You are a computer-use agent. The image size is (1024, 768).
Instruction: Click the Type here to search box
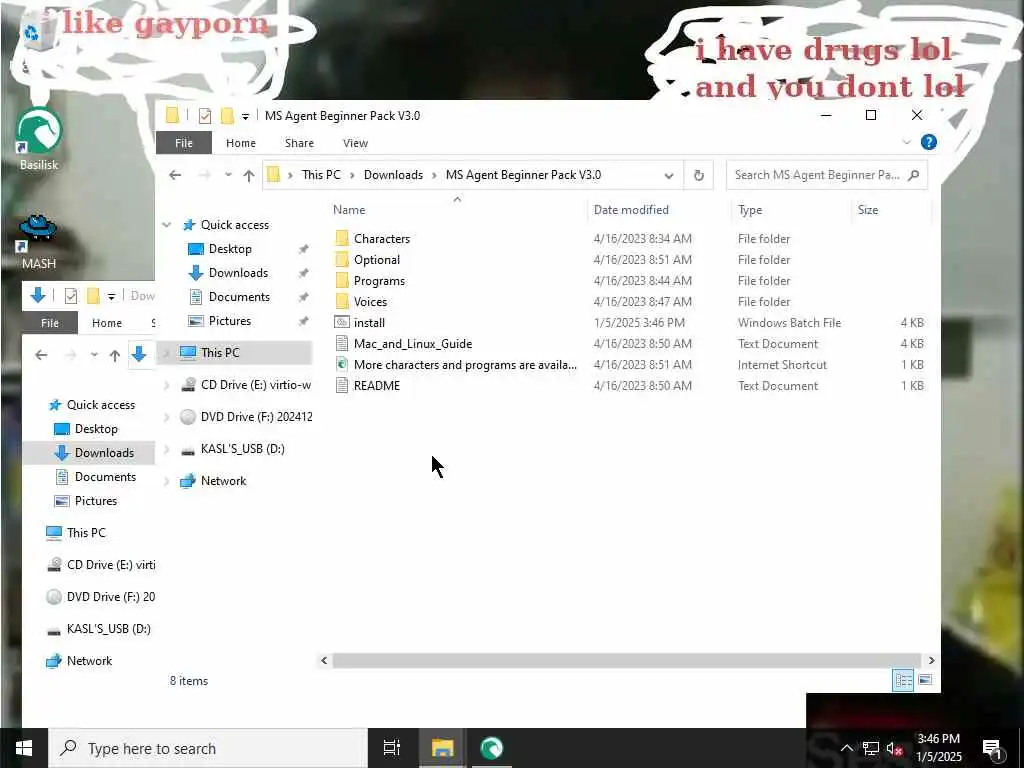pyautogui.click(x=208, y=748)
